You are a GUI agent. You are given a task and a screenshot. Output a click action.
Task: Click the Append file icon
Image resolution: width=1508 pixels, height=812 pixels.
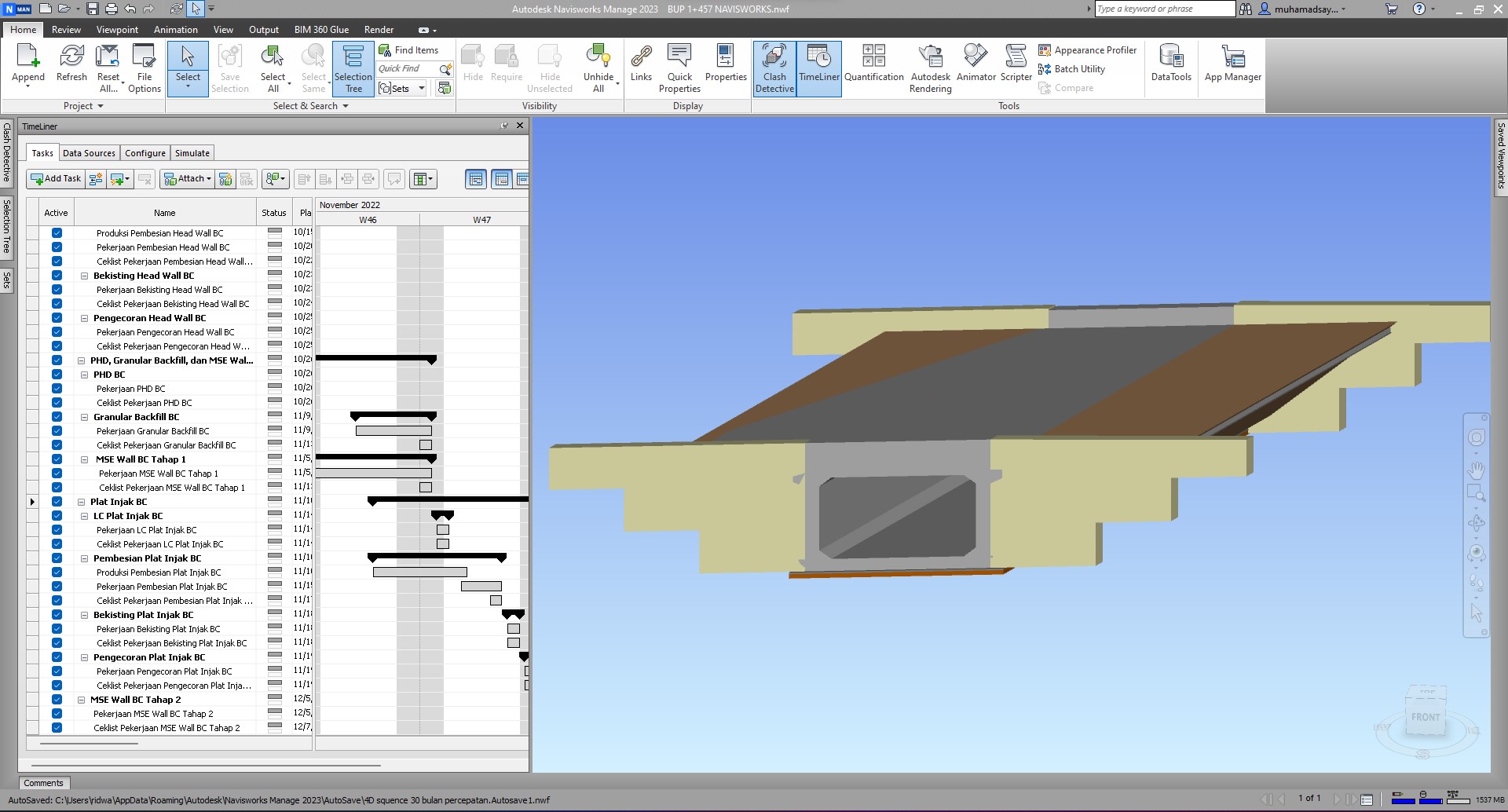pos(27,57)
